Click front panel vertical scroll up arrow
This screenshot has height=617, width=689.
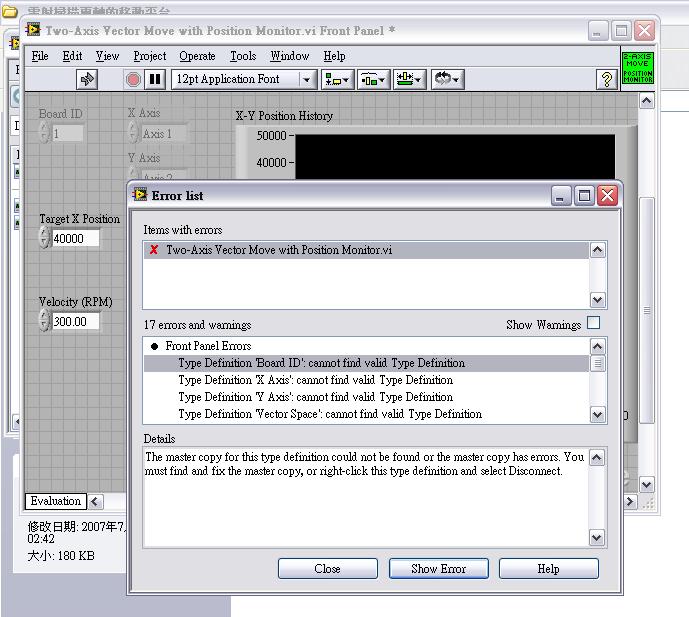pos(646,101)
